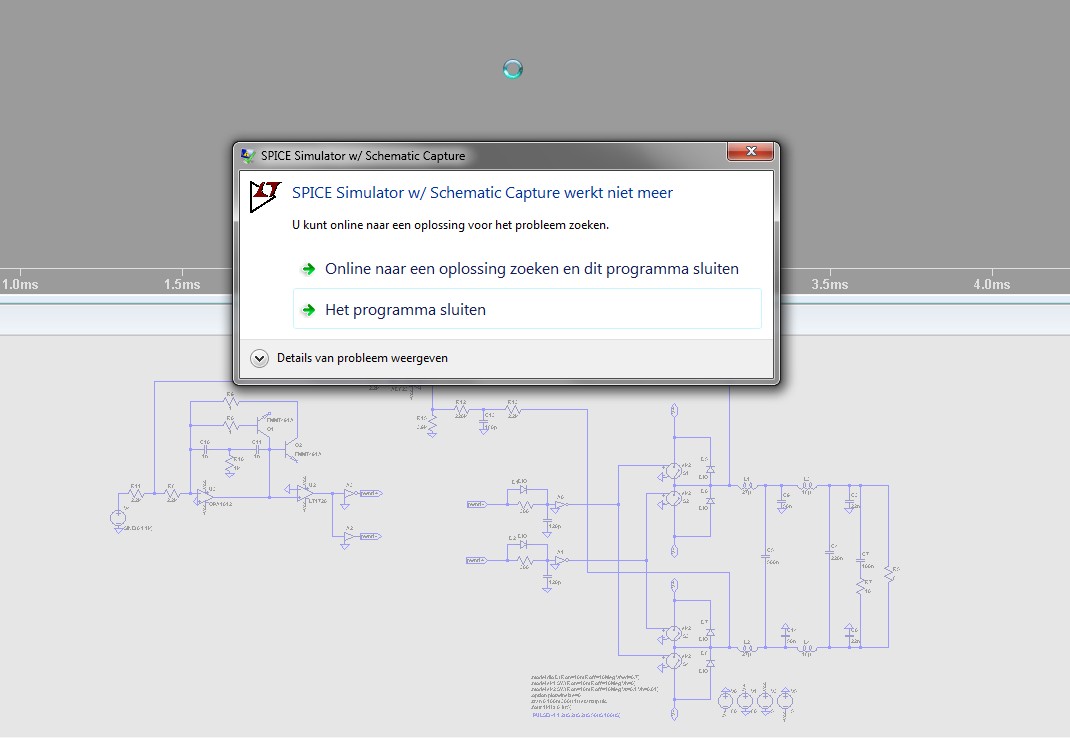
Task: Select the load resistor at far right
Action: pyautogui.click(x=889, y=575)
